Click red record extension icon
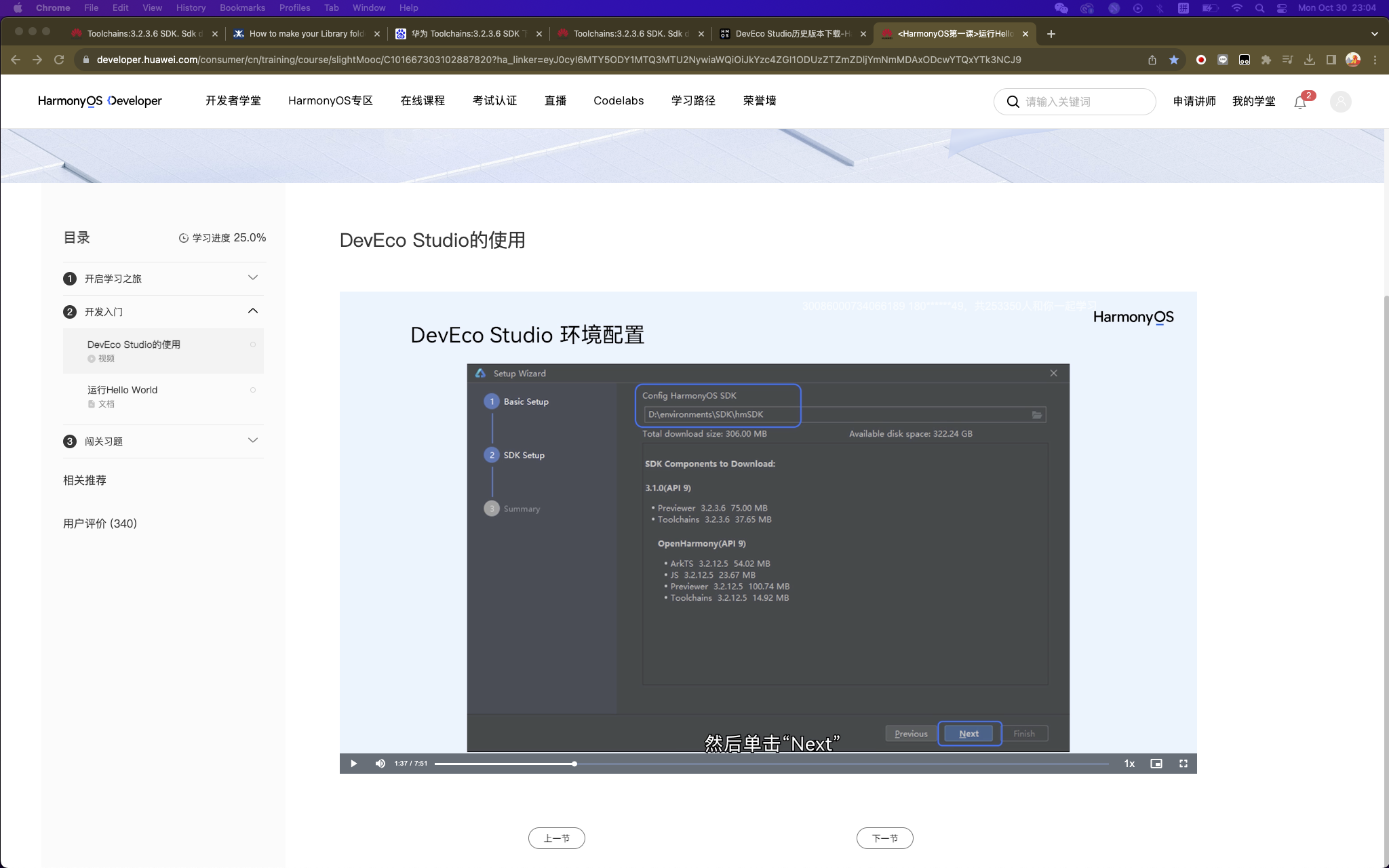Viewport: 1389px width, 868px height. [x=1201, y=60]
